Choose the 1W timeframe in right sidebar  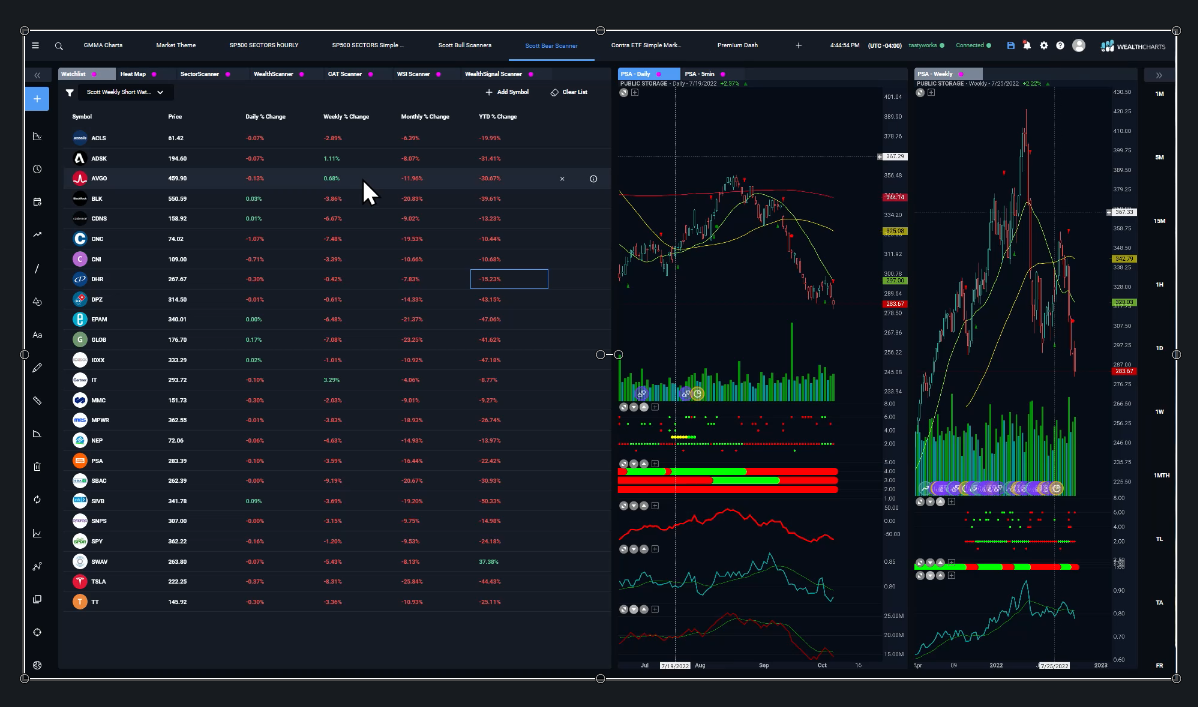coord(1159,412)
